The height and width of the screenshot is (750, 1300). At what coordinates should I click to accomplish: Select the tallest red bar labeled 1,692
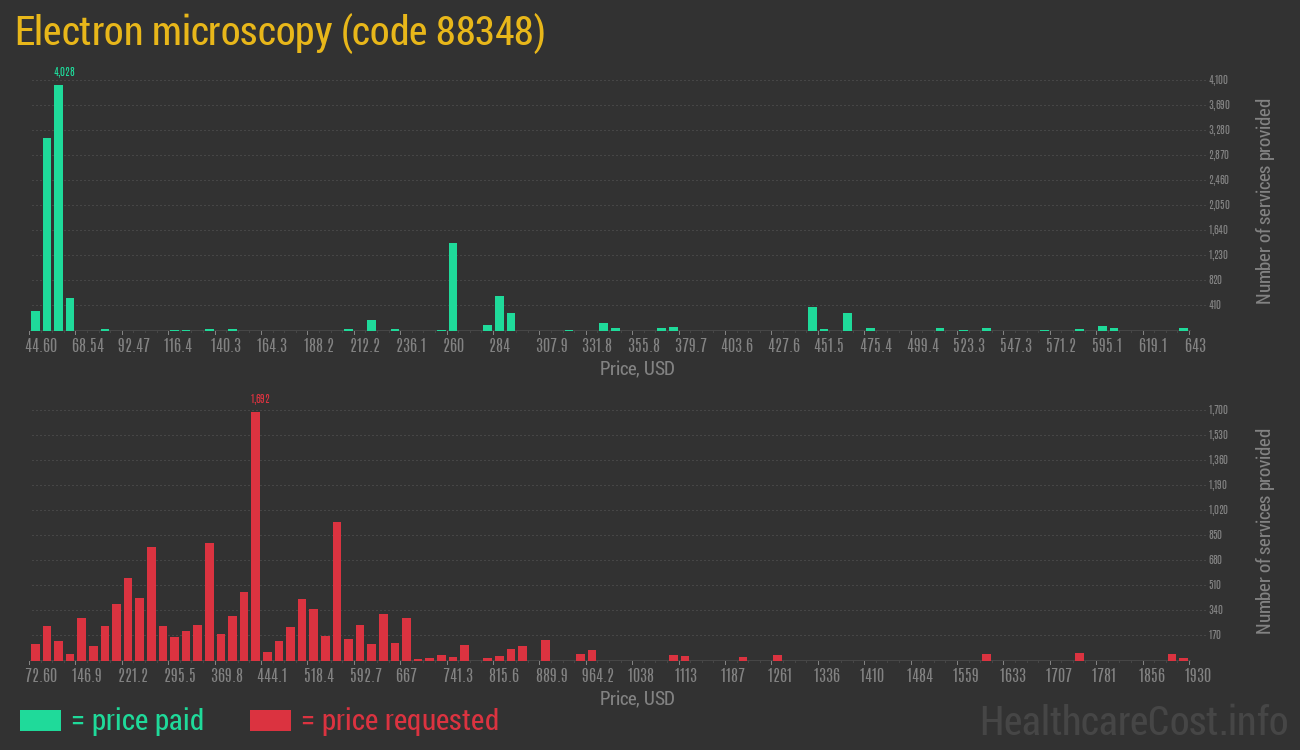pos(256,535)
